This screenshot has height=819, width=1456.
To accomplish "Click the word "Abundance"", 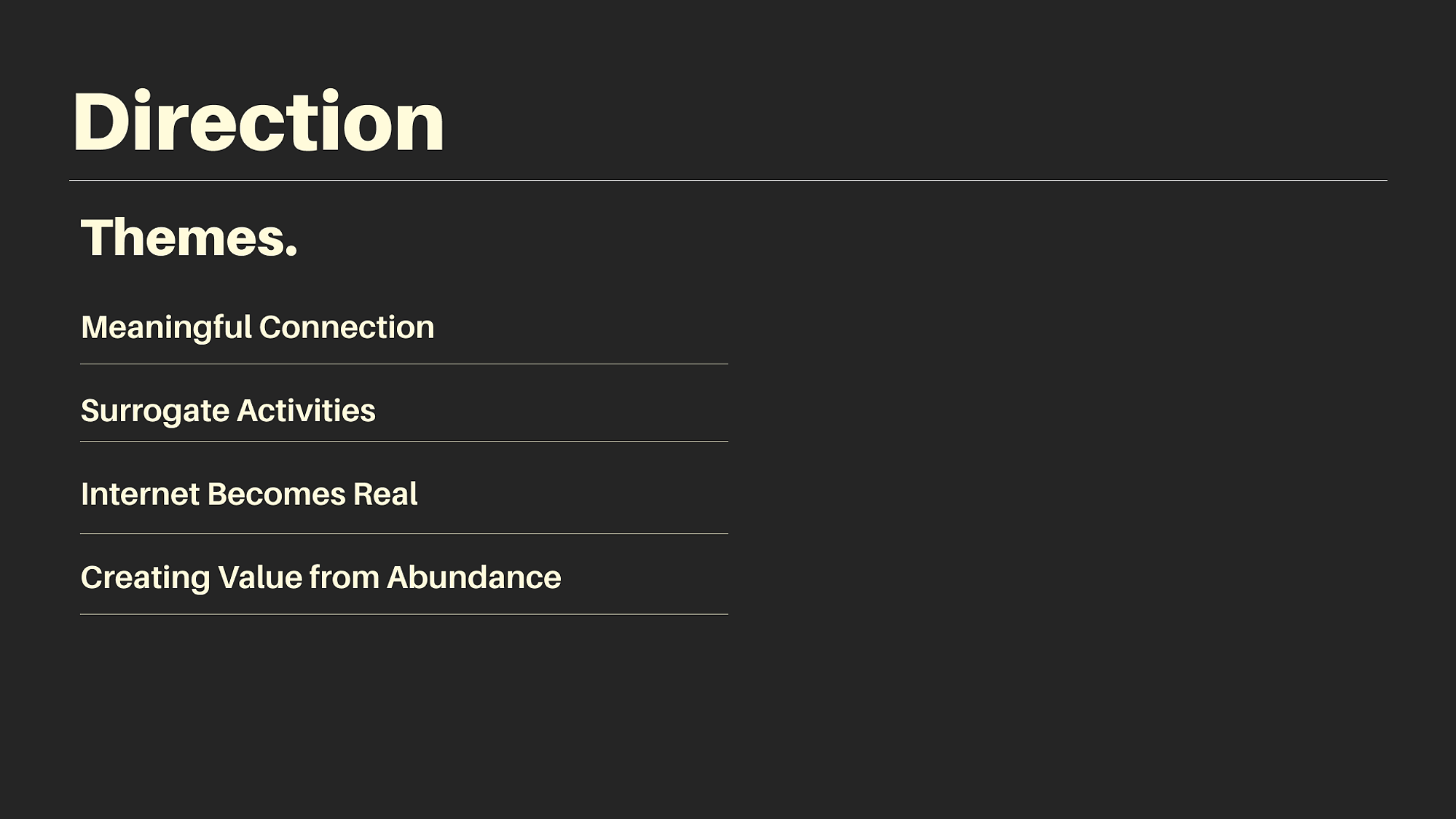I will (x=474, y=577).
